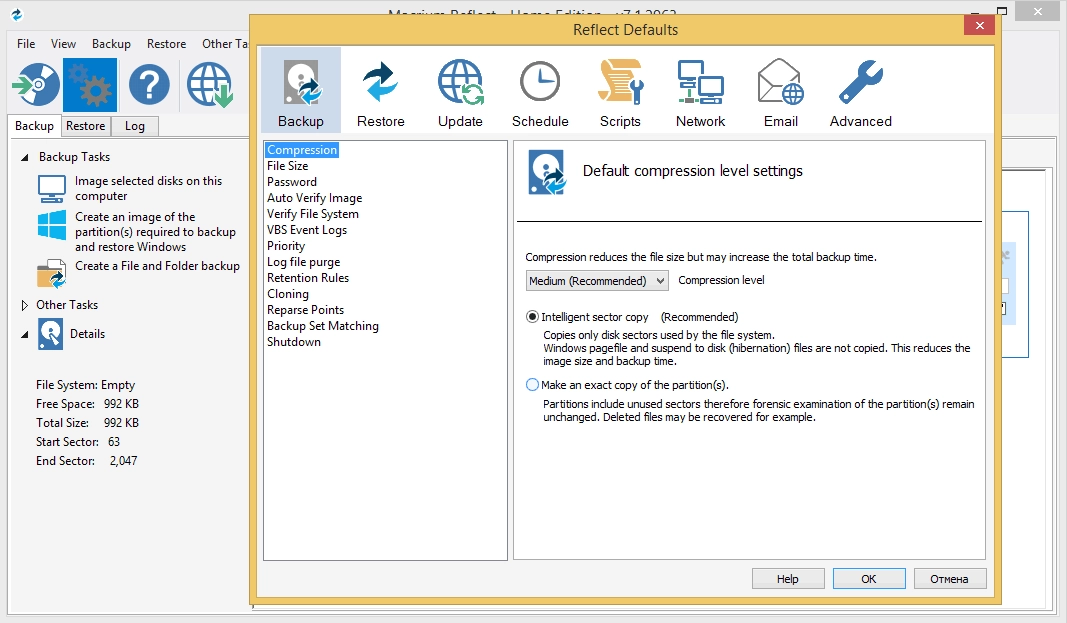Close the Reflect Defaults dialog
The width and height of the screenshot is (1067, 623).
(x=979, y=26)
